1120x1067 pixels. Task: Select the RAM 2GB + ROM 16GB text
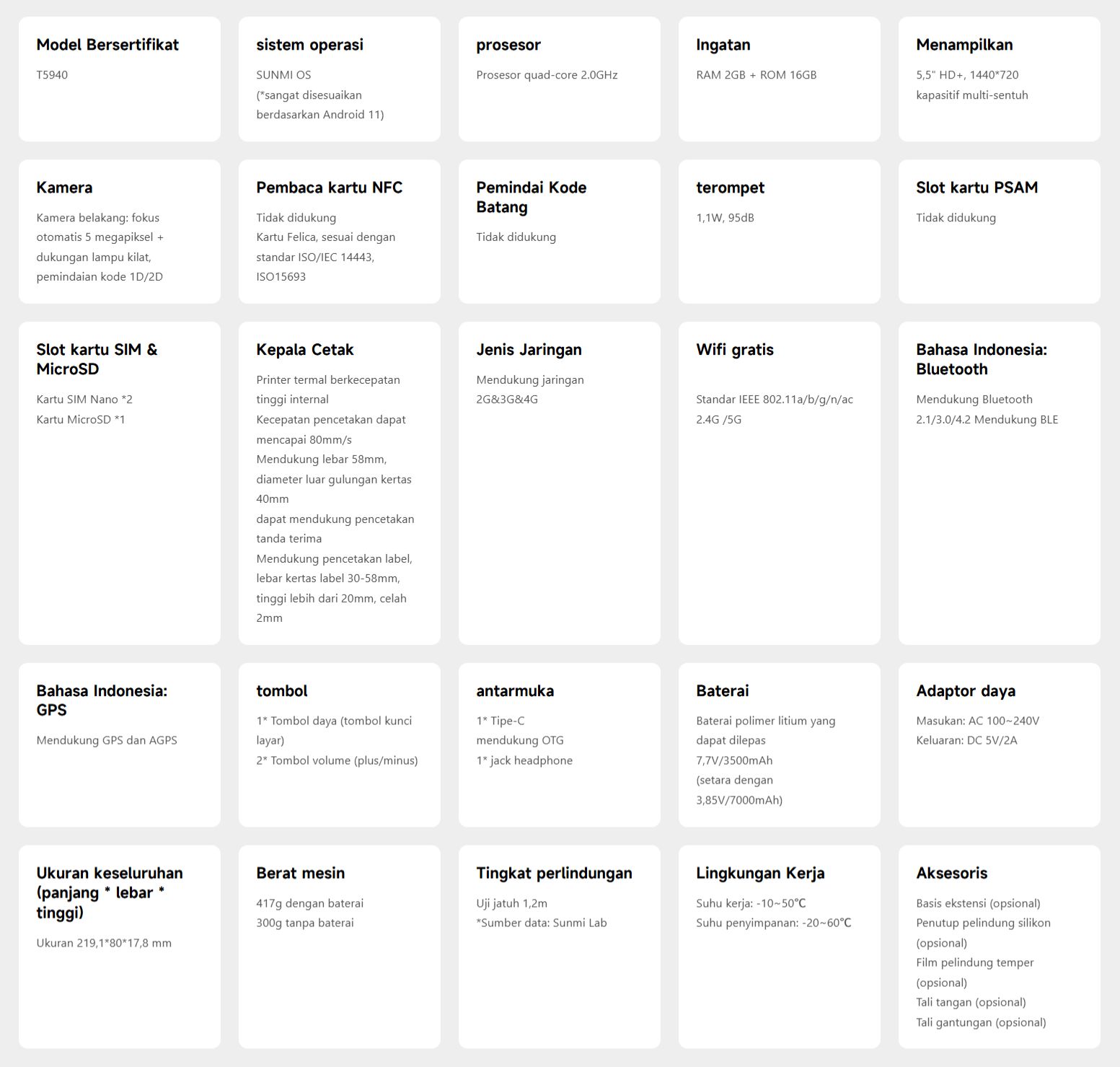pyautogui.click(x=756, y=75)
